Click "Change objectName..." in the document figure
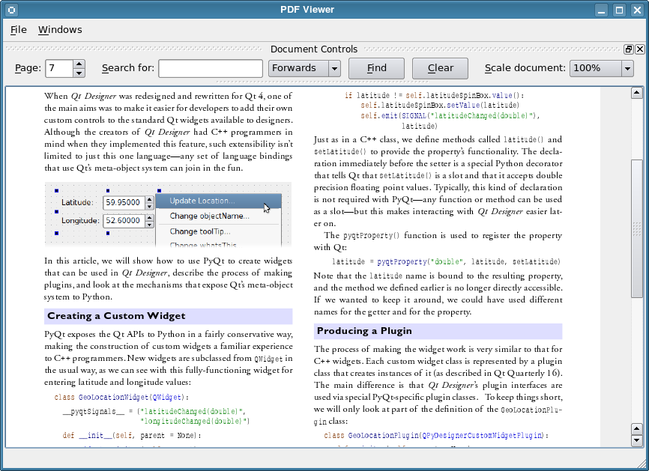649x471 pixels. (209, 216)
